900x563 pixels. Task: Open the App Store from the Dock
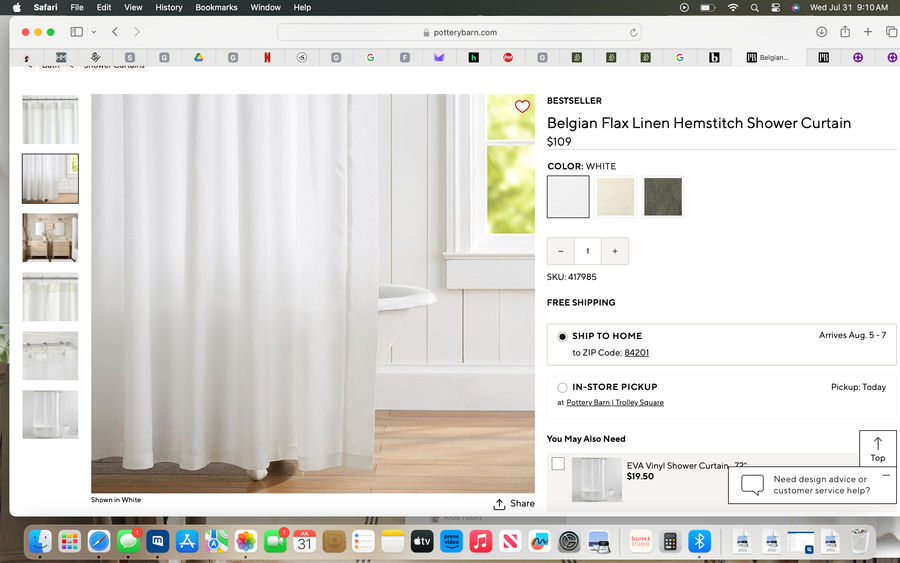tap(187, 541)
